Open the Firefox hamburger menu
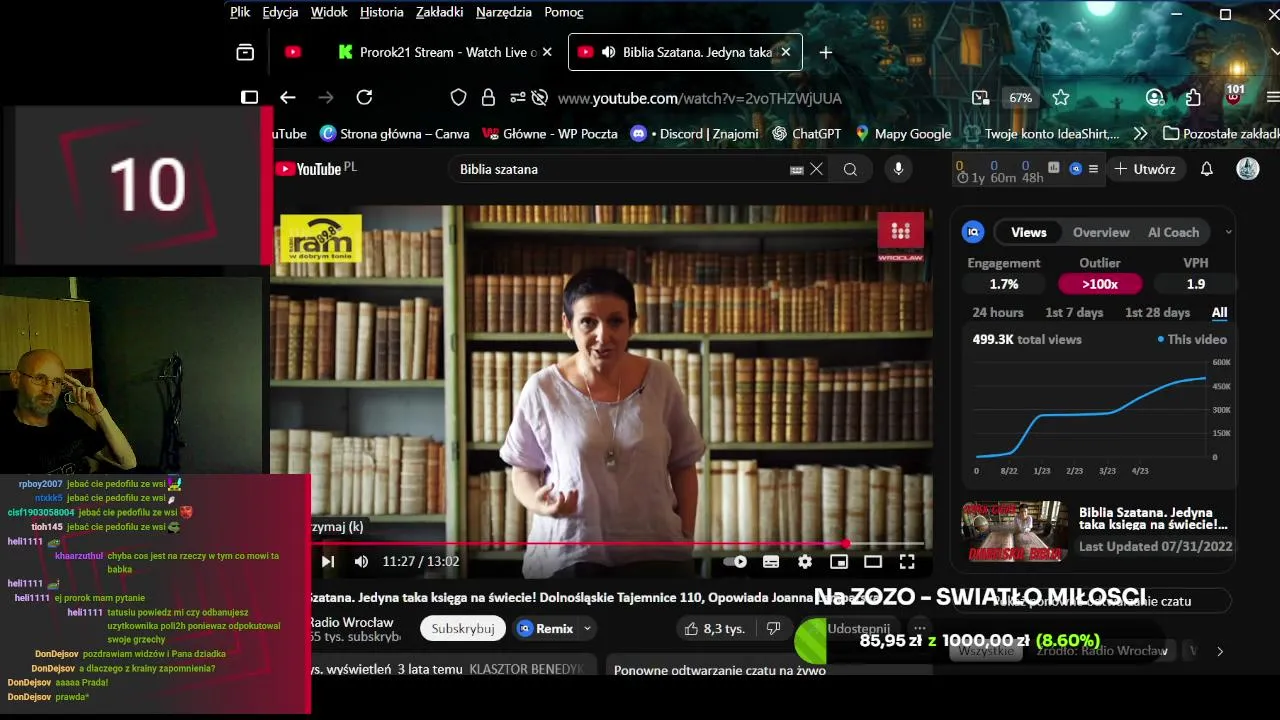The width and height of the screenshot is (1280, 720). (1272, 97)
